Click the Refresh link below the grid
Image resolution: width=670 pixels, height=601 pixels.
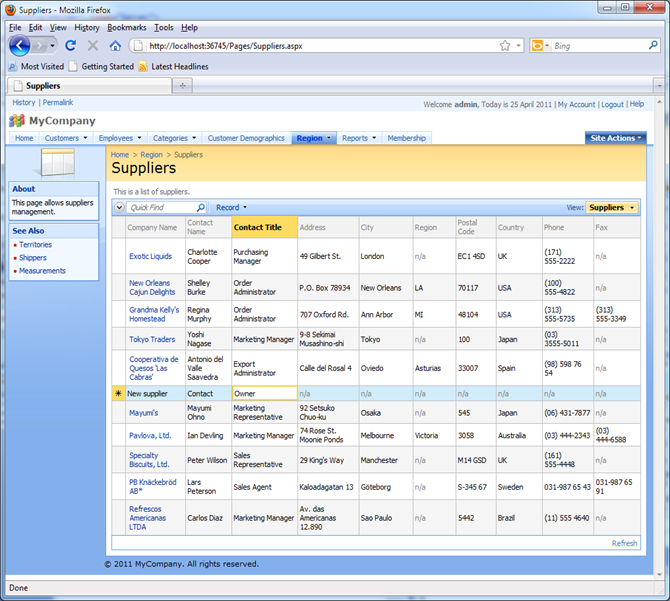(x=624, y=543)
